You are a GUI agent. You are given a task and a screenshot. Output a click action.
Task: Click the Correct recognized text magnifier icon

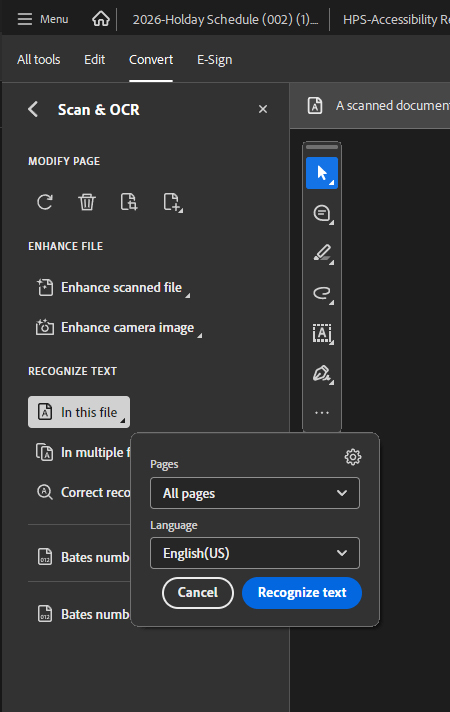click(45, 492)
